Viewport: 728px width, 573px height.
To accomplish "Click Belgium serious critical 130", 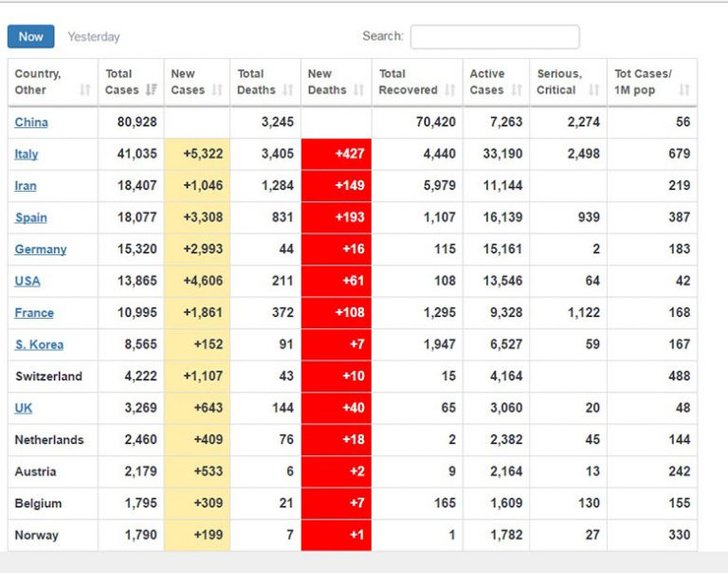I will (589, 503).
